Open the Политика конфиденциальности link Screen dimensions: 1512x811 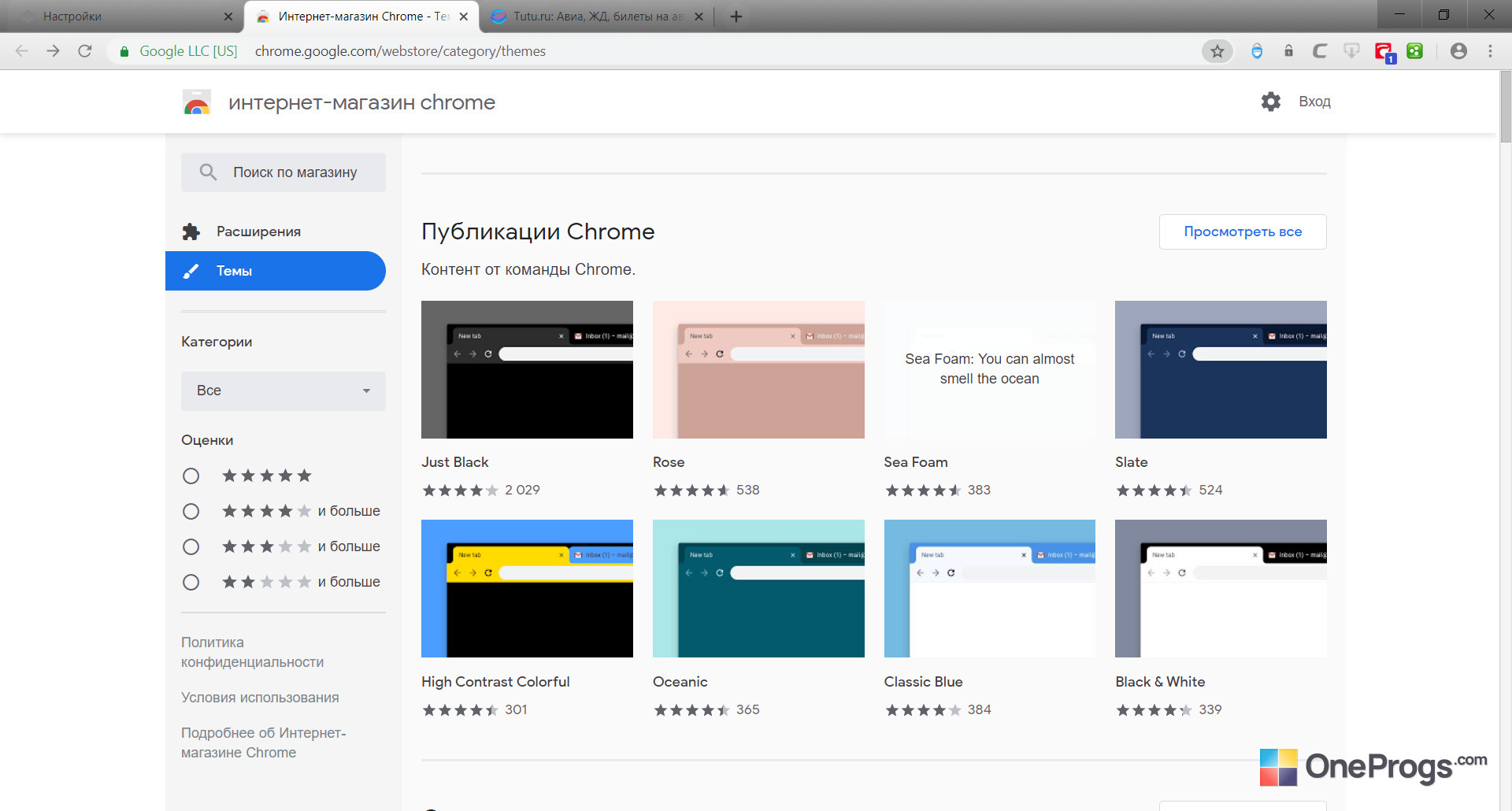coord(252,652)
